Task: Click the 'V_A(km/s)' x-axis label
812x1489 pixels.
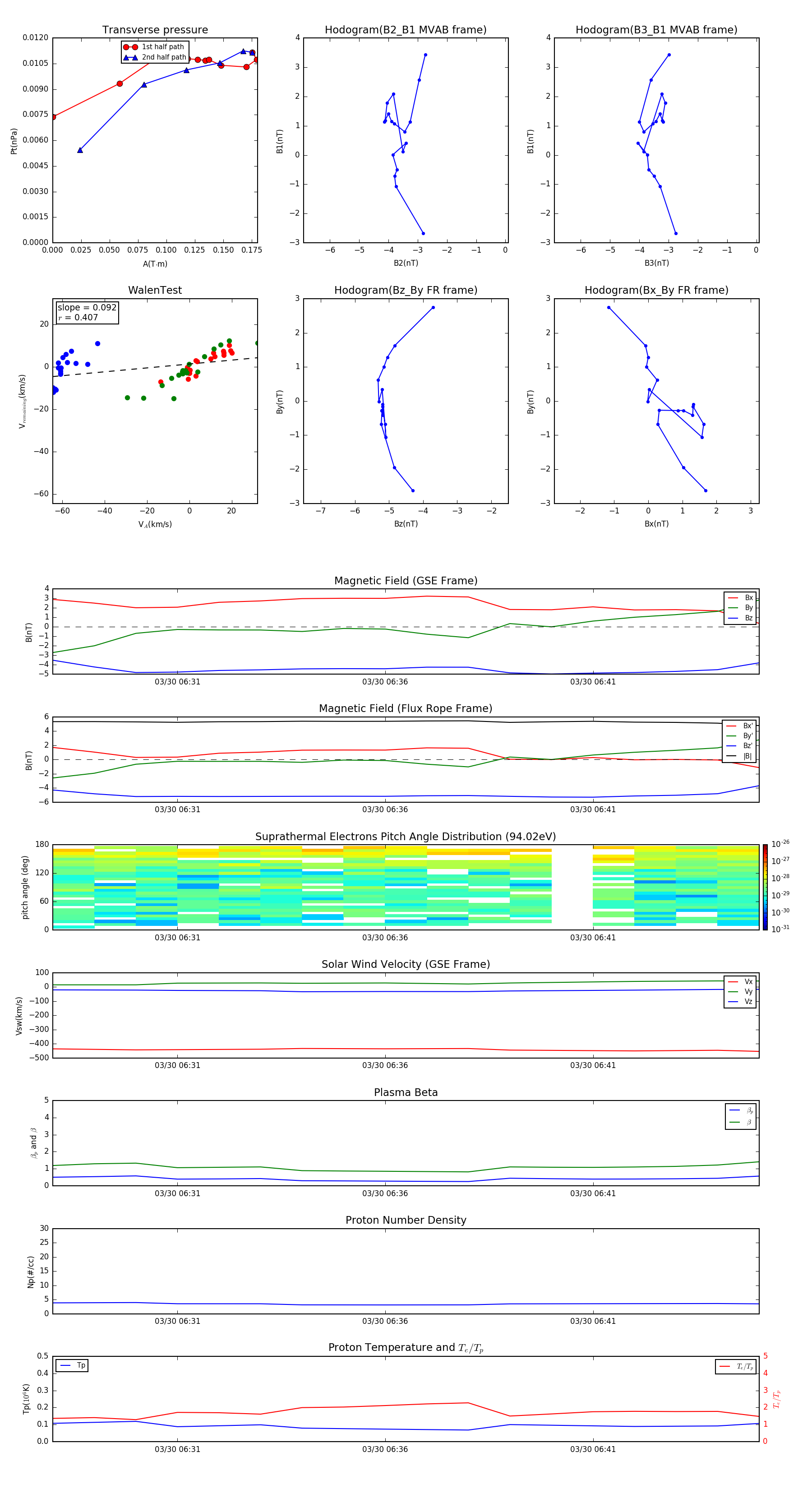Action: coord(155,524)
